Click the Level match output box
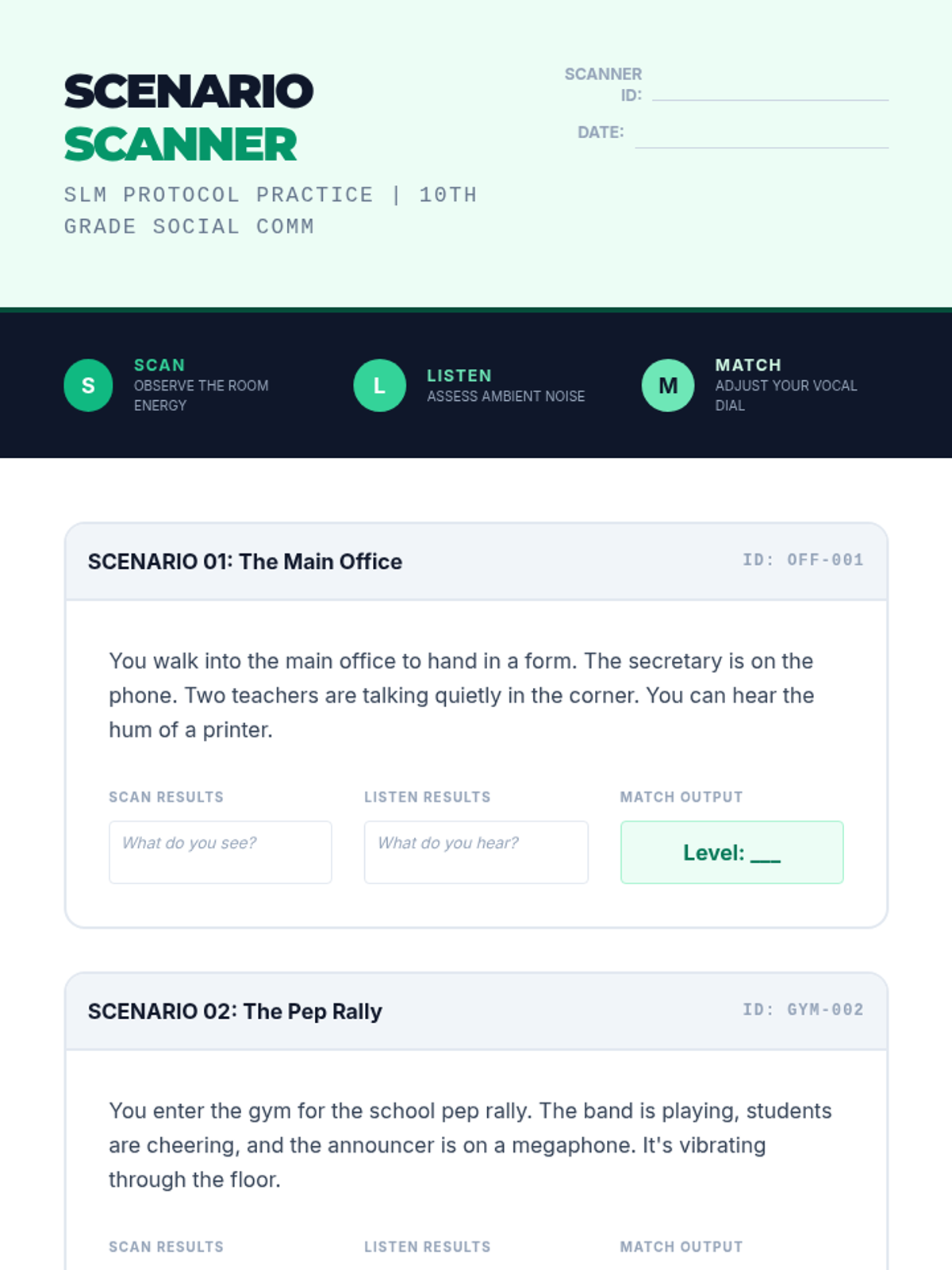This screenshot has height=1270, width=952. point(731,852)
